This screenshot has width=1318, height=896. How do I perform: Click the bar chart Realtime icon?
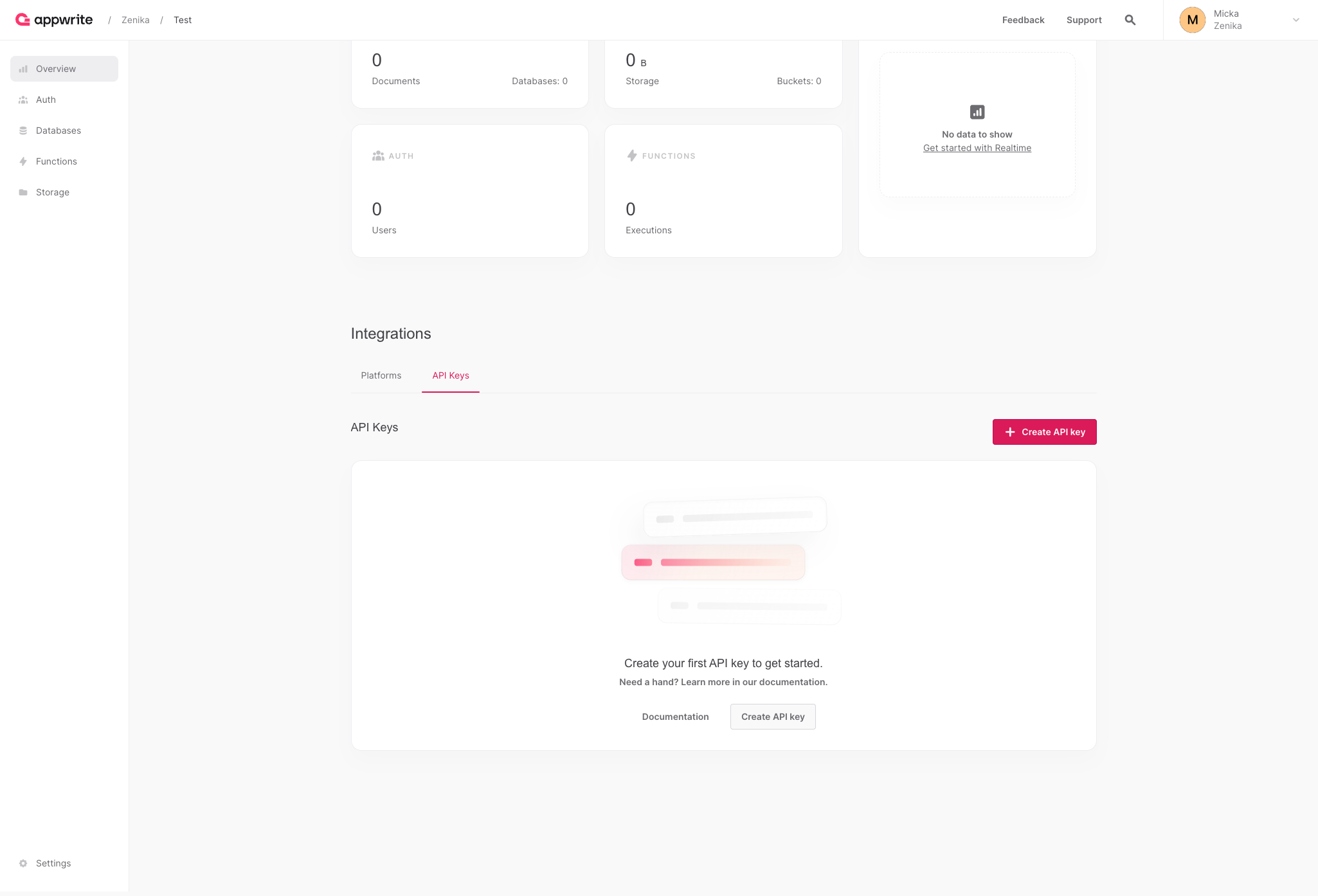point(977,112)
